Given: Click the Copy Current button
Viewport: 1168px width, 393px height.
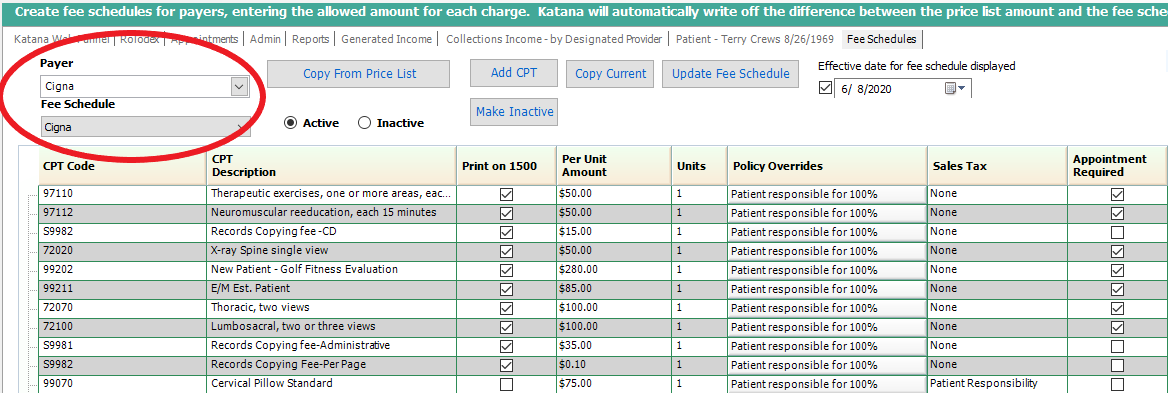Looking at the screenshot, I should pyautogui.click(x=610, y=74).
